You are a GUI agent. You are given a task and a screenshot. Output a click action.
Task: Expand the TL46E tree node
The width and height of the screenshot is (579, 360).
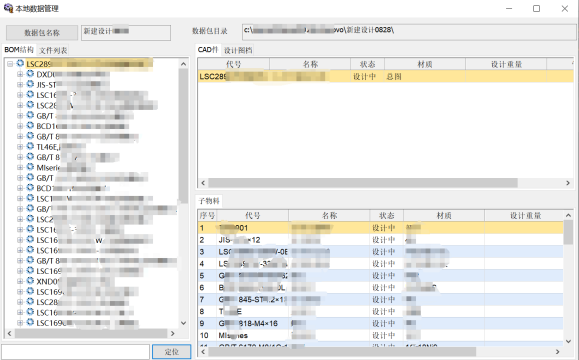pos(20,147)
